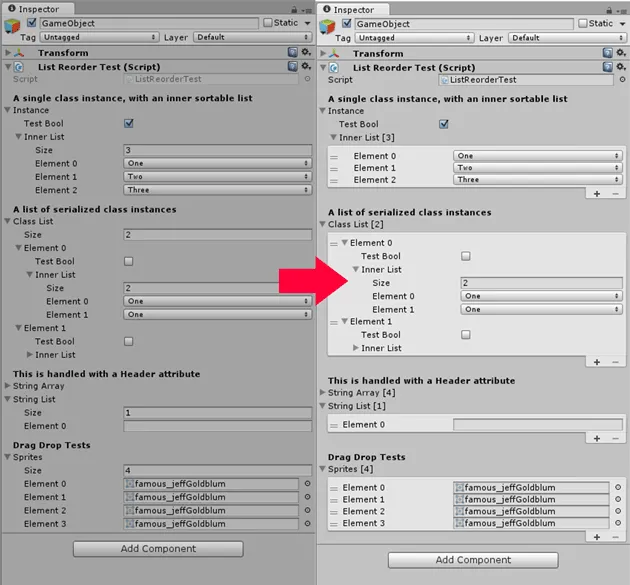Viewport: 630px width, 585px height.
Task: Click plus icon under right Class List [2]
Action: tap(597, 362)
